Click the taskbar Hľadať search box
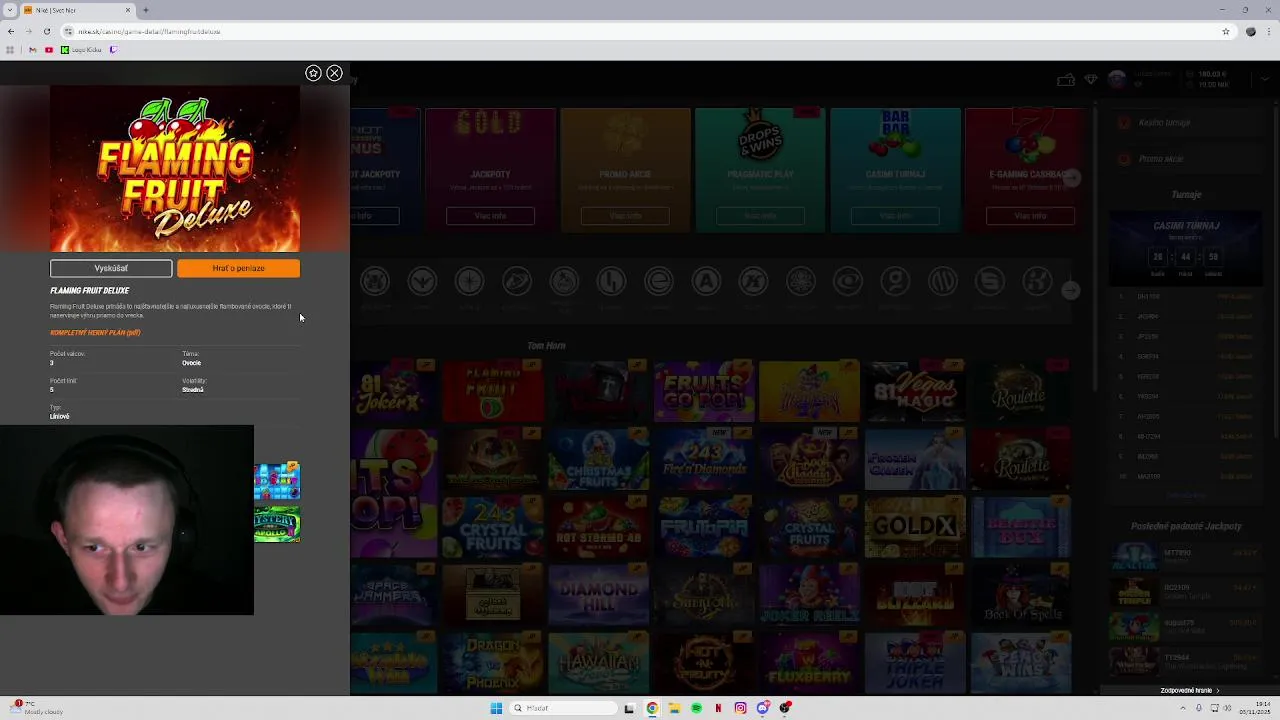The width and height of the screenshot is (1280, 720). [563, 708]
